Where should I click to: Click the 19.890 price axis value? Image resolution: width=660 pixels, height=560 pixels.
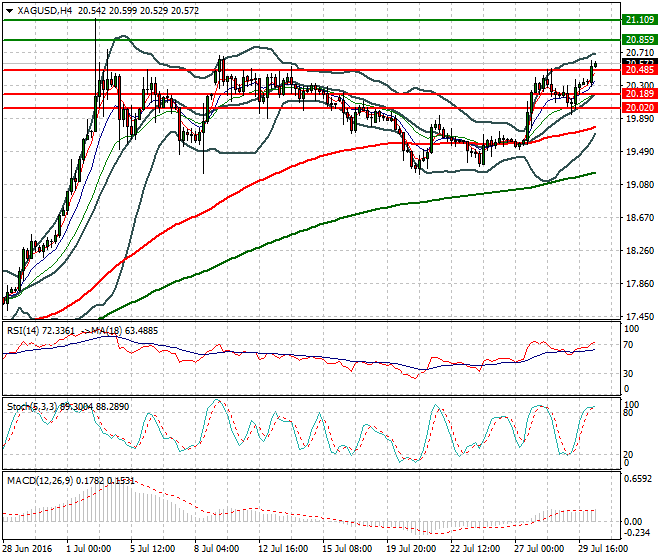click(640, 119)
